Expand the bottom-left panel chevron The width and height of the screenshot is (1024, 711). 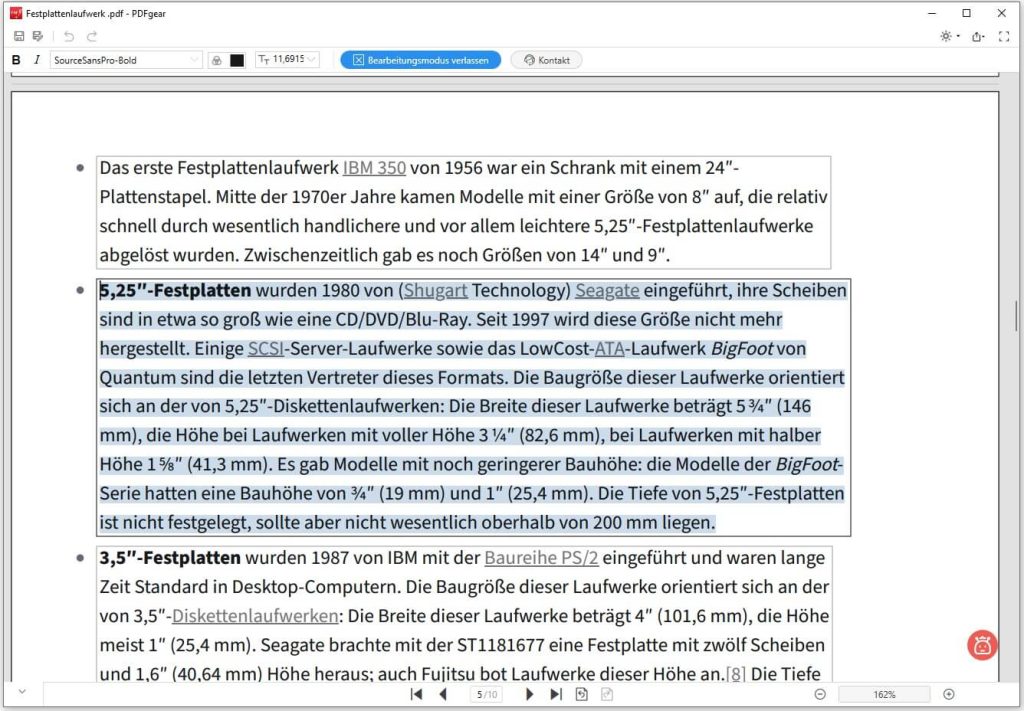pos(20,693)
